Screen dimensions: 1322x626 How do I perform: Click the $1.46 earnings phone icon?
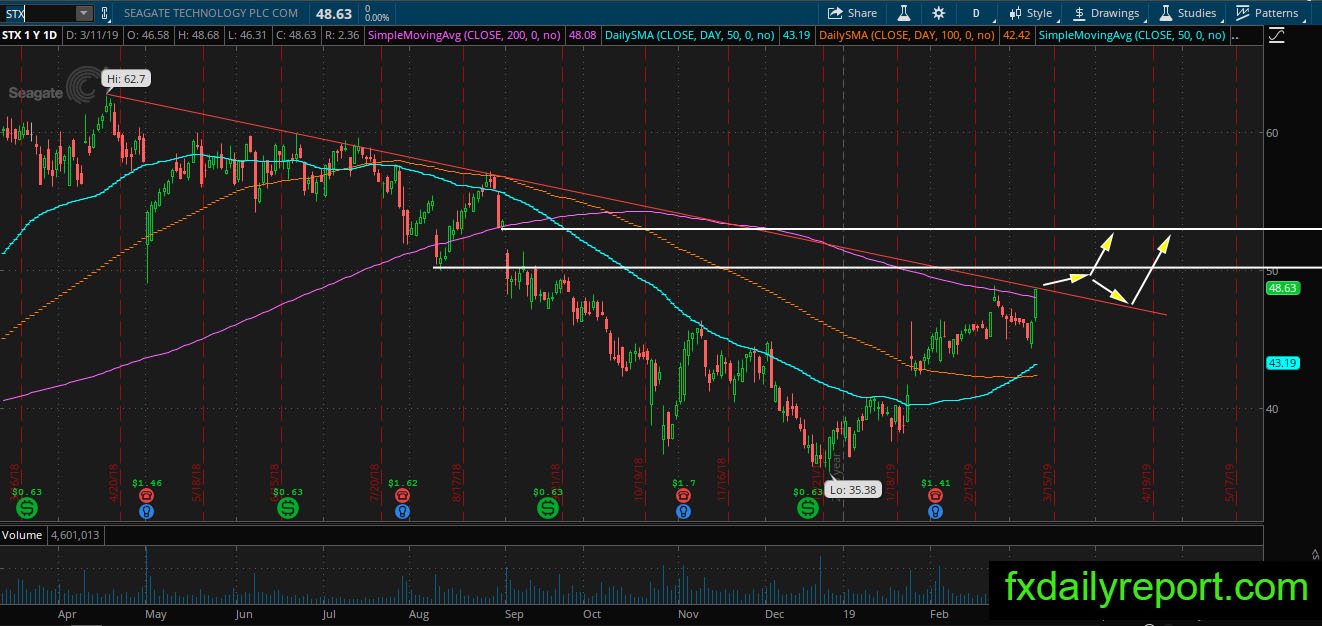[x=147, y=494]
